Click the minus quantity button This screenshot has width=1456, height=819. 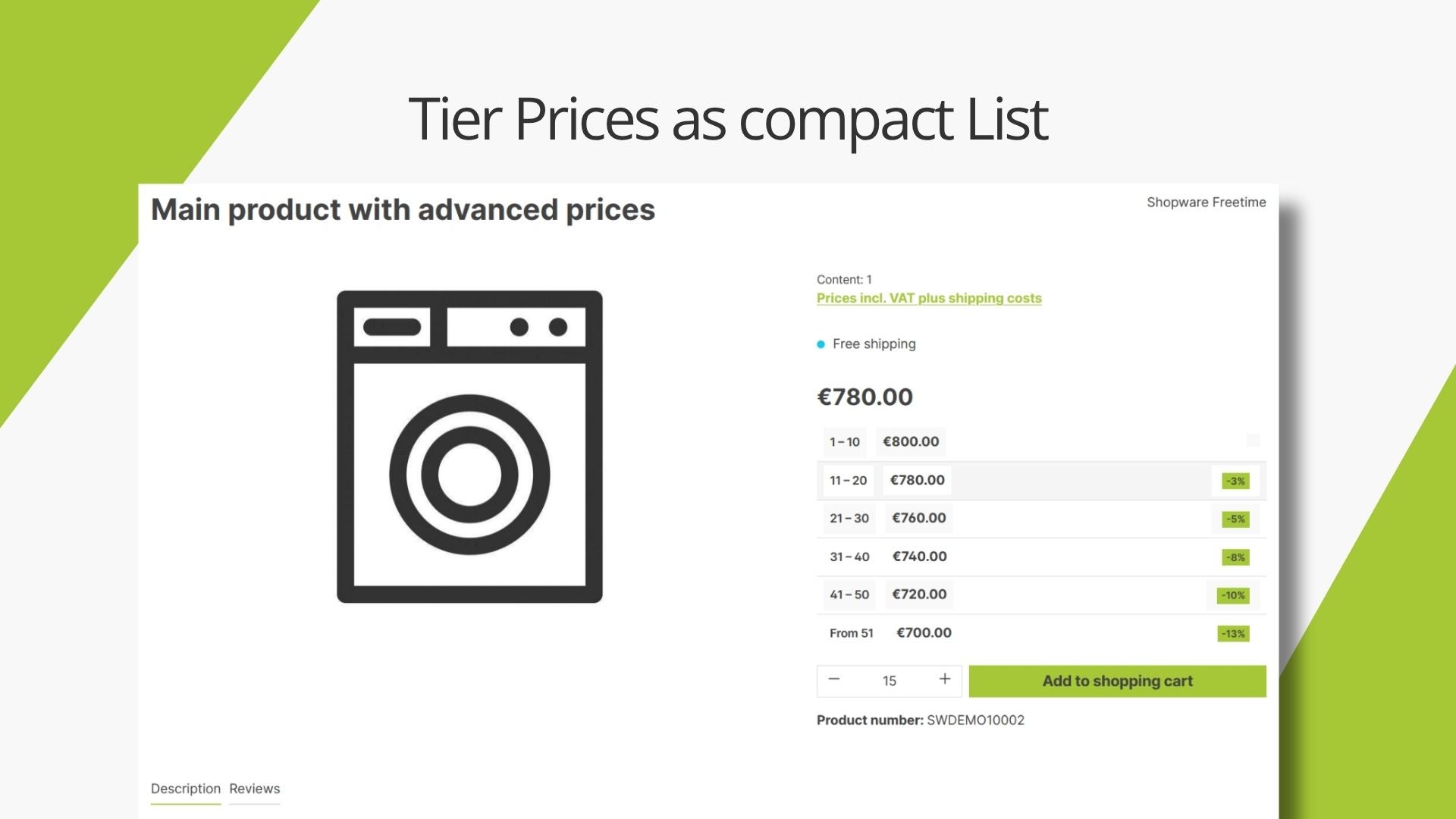pyautogui.click(x=834, y=679)
